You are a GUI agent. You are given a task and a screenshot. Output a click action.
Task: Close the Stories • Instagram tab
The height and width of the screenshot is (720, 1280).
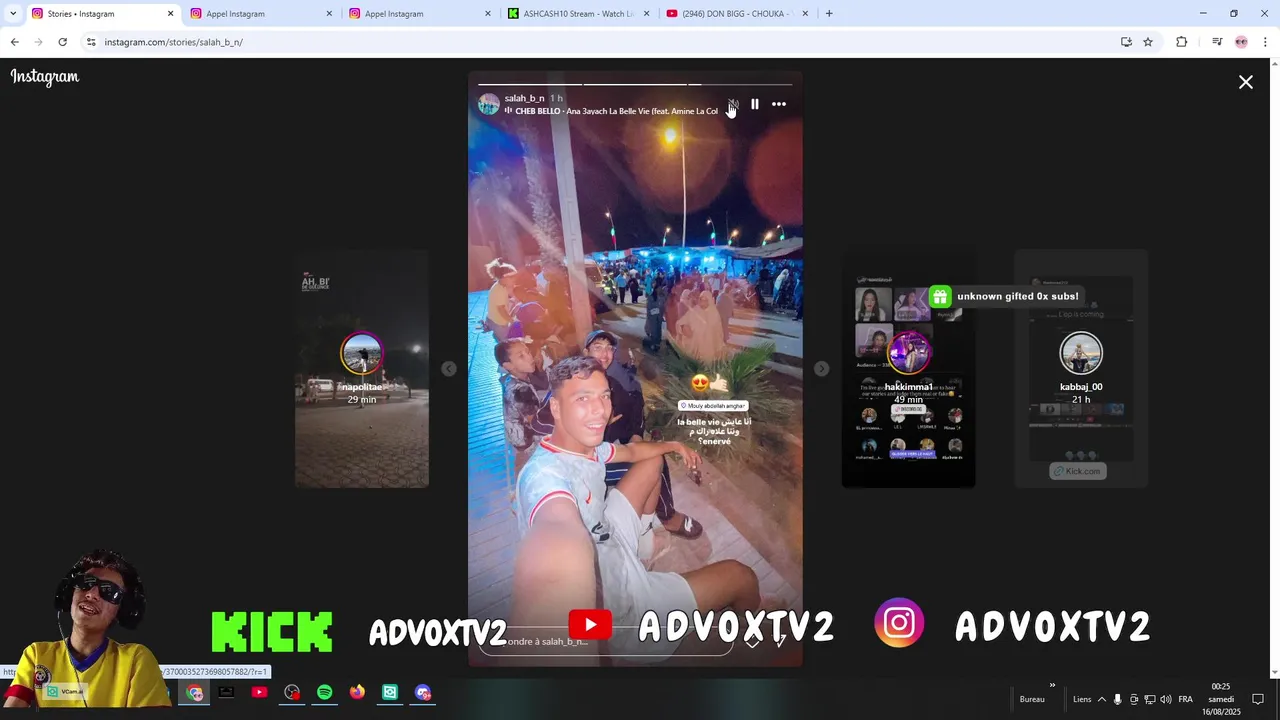170,14
